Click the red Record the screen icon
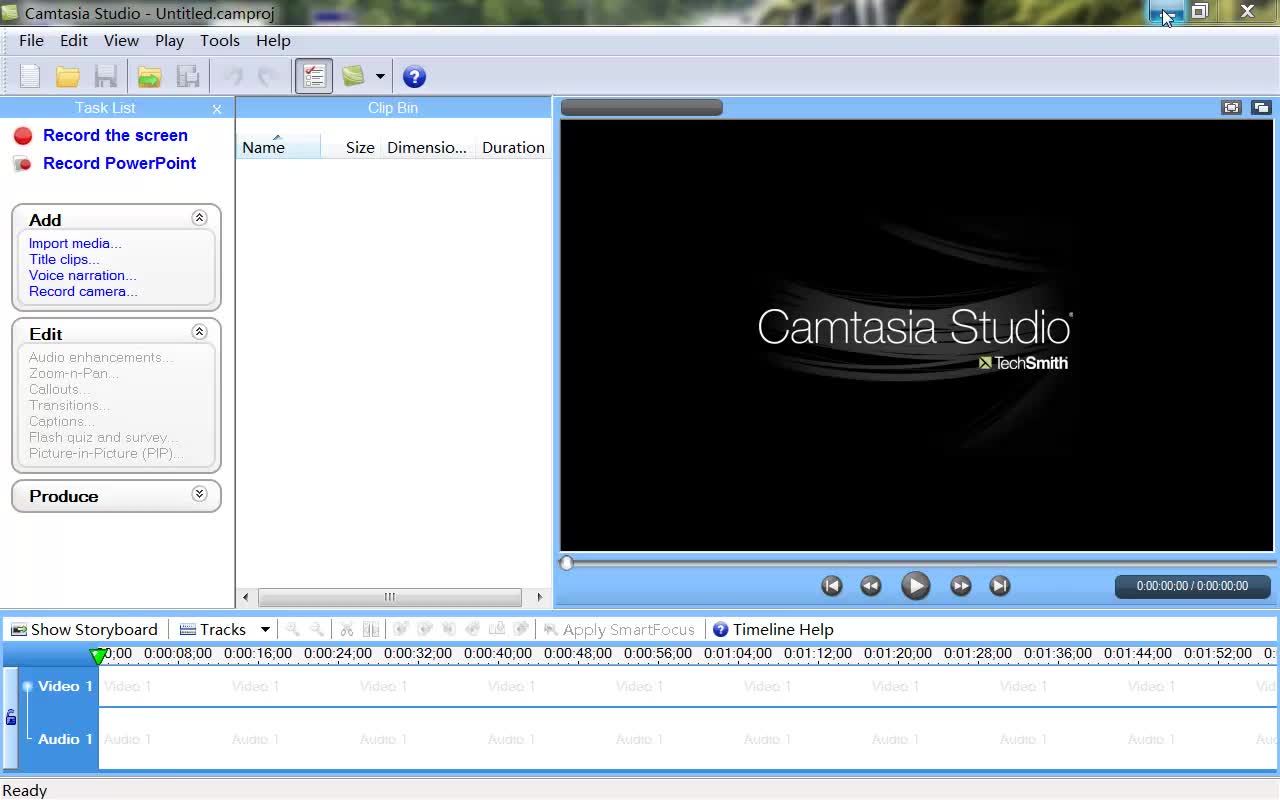1280x800 pixels. click(23, 136)
